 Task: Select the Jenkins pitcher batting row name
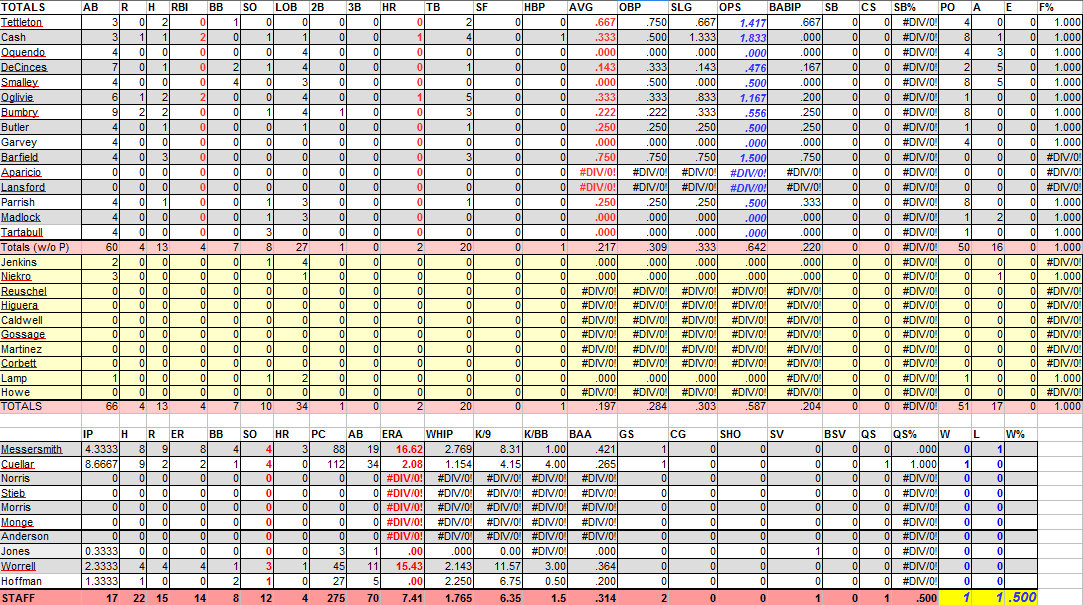coord(41,262)
